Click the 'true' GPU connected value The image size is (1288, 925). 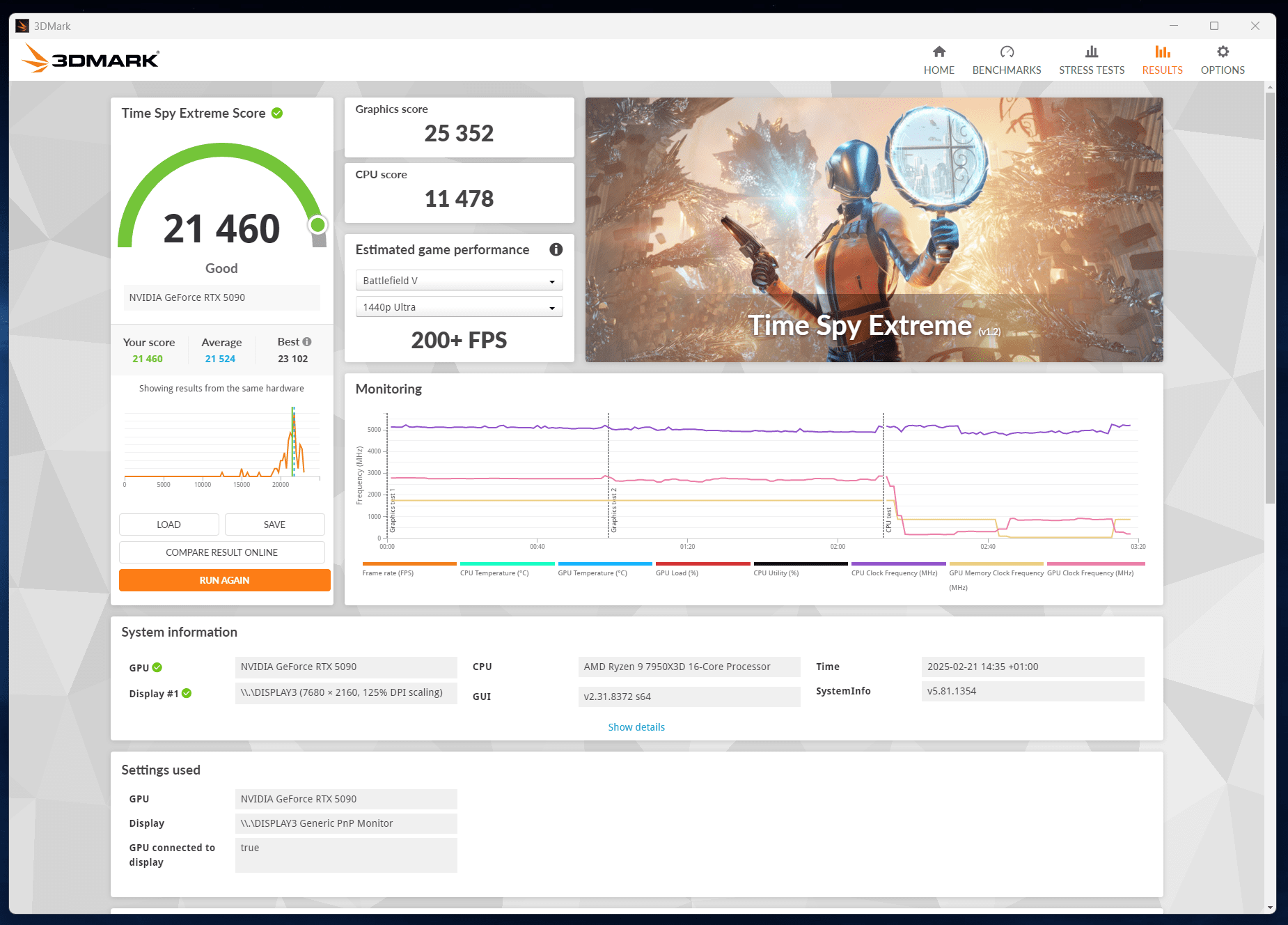tap(346, 855)
